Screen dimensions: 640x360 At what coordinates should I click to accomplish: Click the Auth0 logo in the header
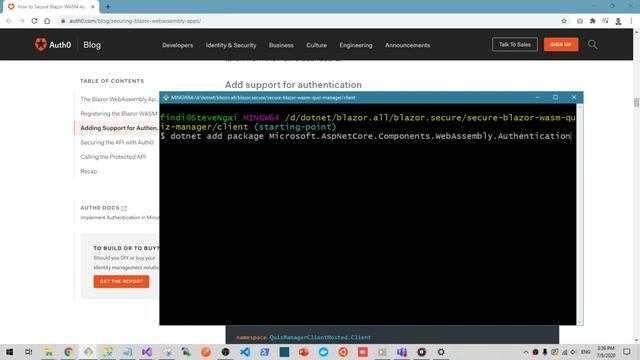53,44
